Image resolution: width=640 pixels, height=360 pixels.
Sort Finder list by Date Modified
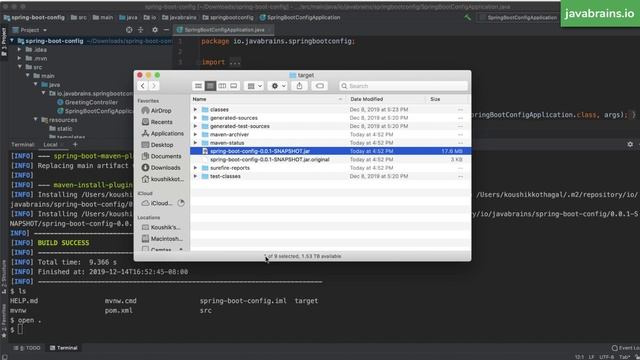click(386, 99)
